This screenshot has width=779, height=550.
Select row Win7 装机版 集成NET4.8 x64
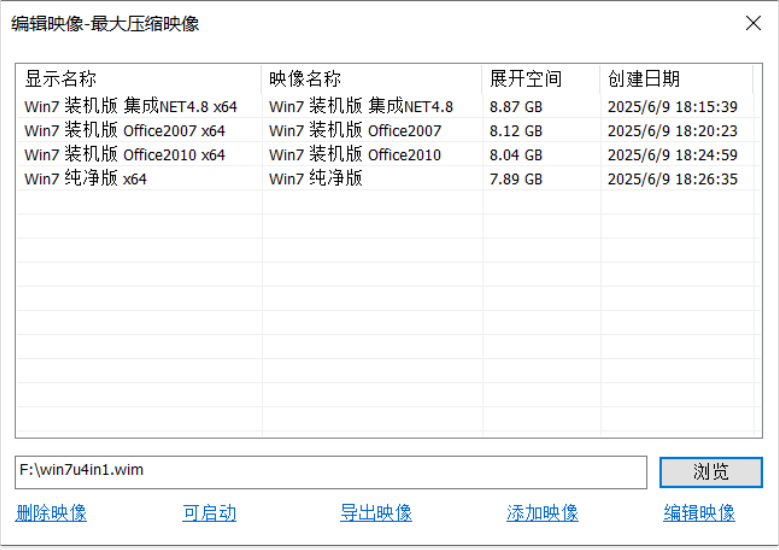[x=389, y=106]
